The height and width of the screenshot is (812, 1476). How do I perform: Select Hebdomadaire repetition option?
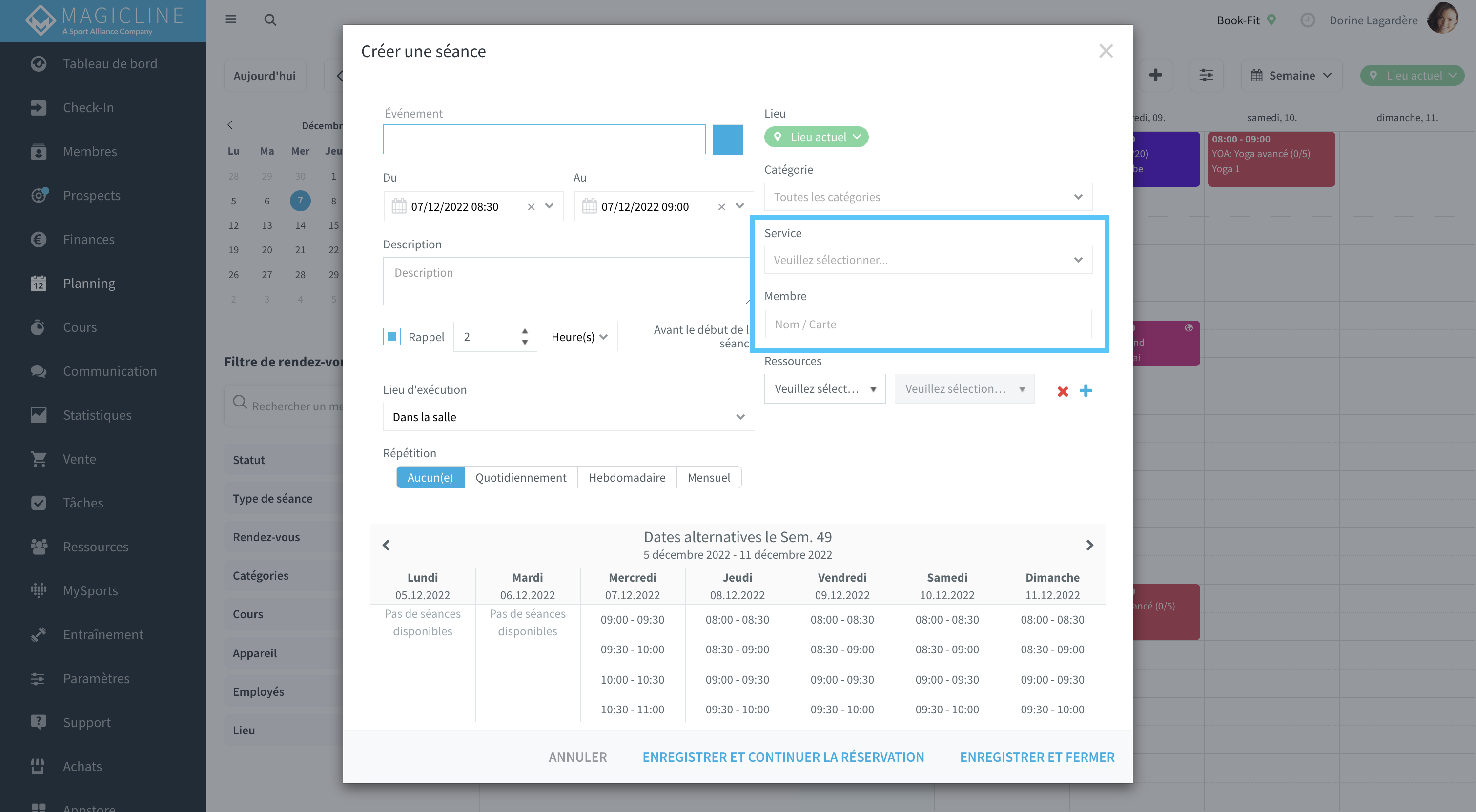(627, 477)
